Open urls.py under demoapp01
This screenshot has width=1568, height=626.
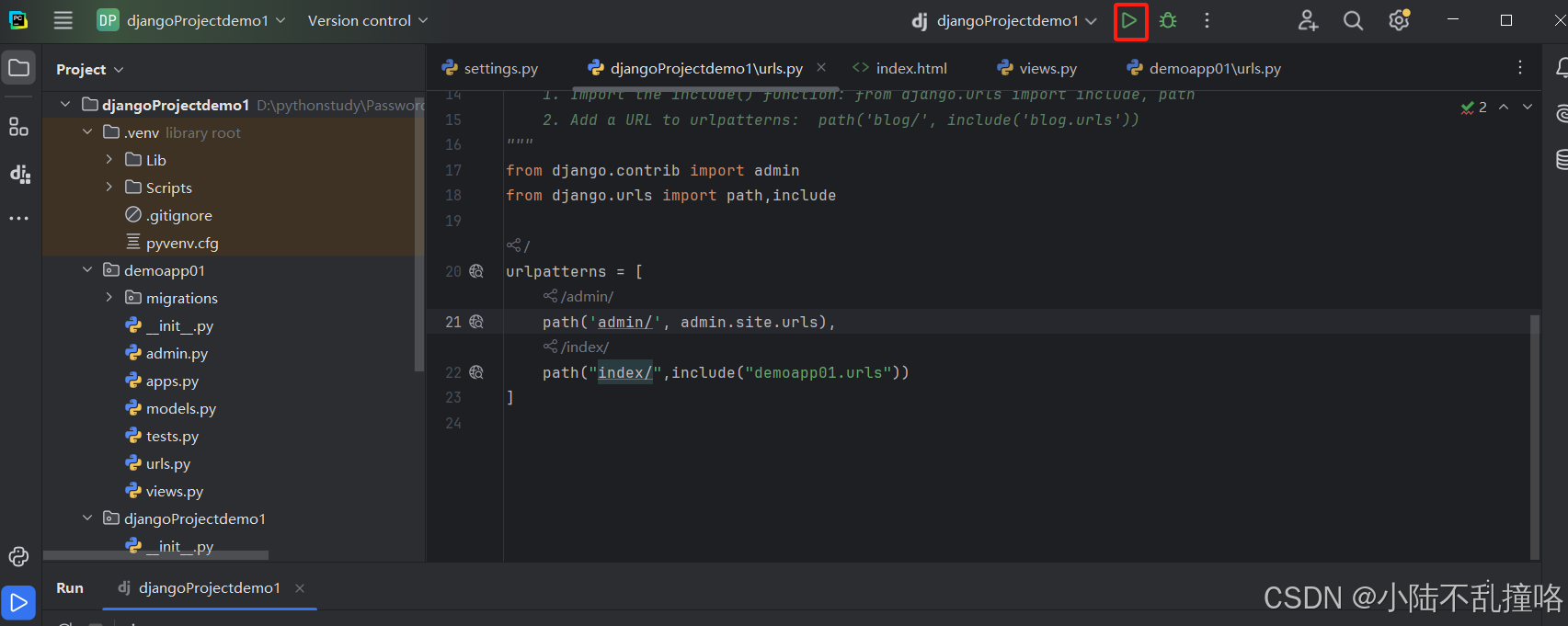pyautogui.click(x=168, y=463)
